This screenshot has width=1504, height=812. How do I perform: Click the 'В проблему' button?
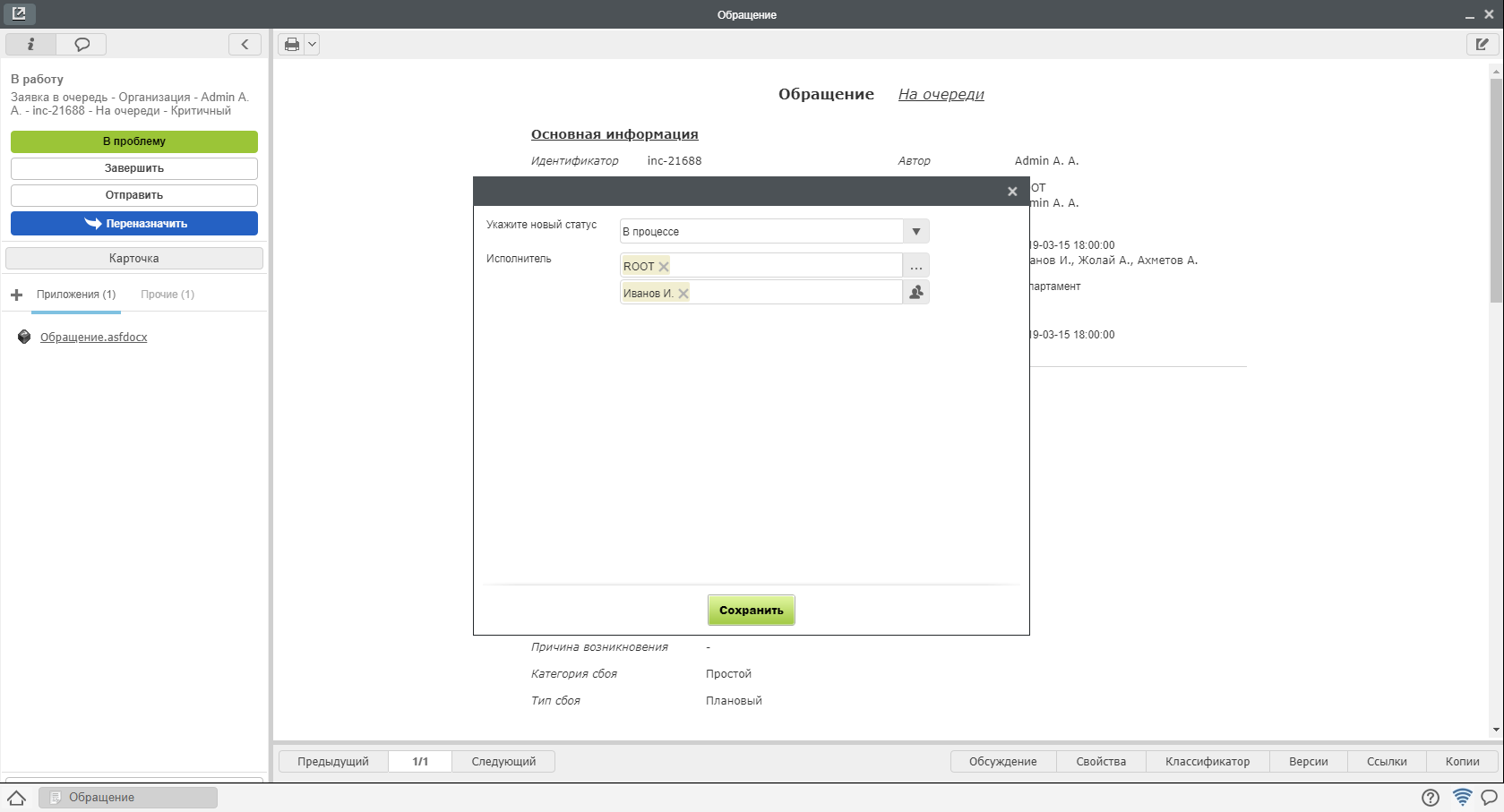[134, 141]
